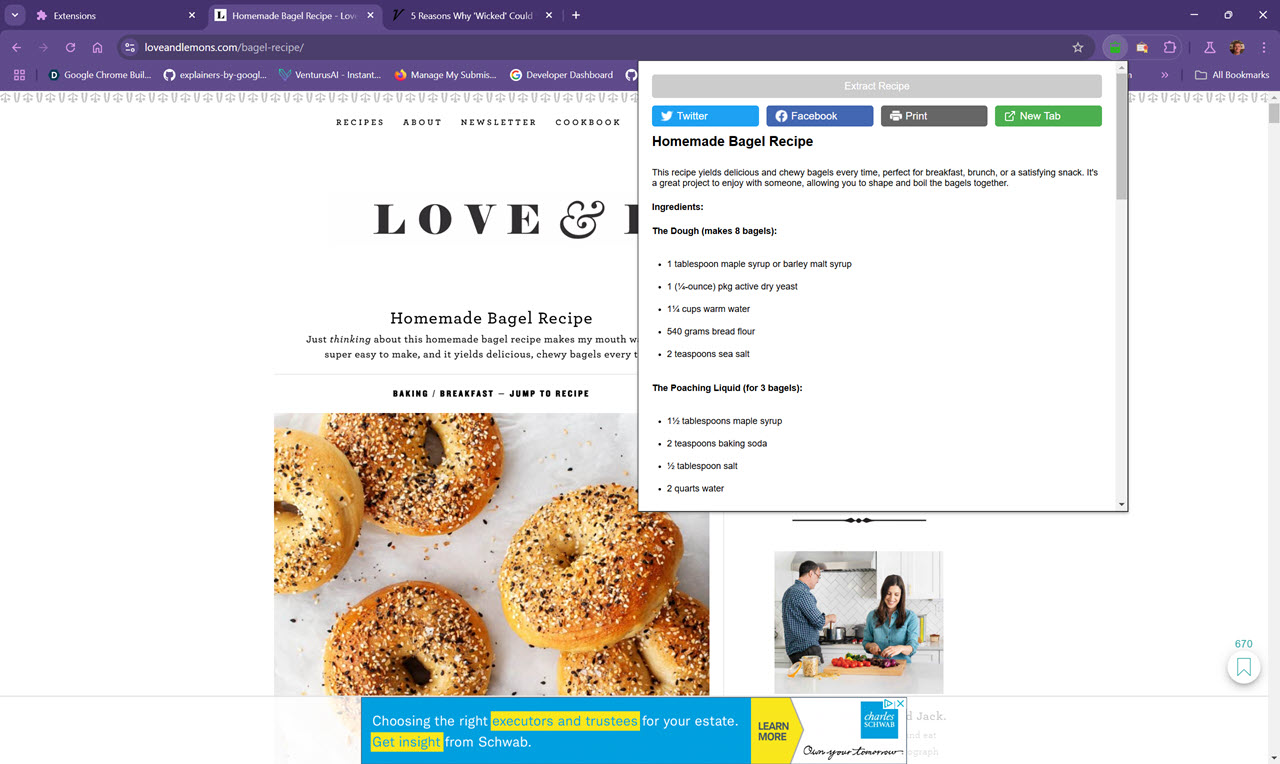Print the extracted recipe
Screen dimensions: 1280x764
point(934,116)
